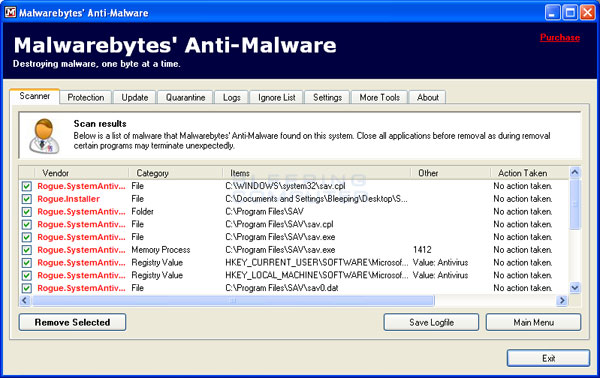Maximize the Malwarebytes window
The image size is (600, 378).
[x=570, y=13]
